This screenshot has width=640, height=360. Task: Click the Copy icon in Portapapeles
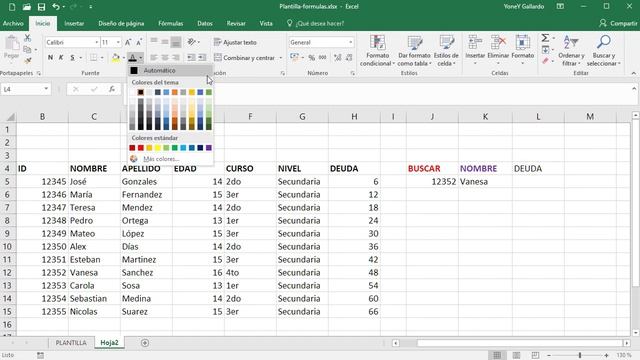pyautogui.click(x=27, y=49)
